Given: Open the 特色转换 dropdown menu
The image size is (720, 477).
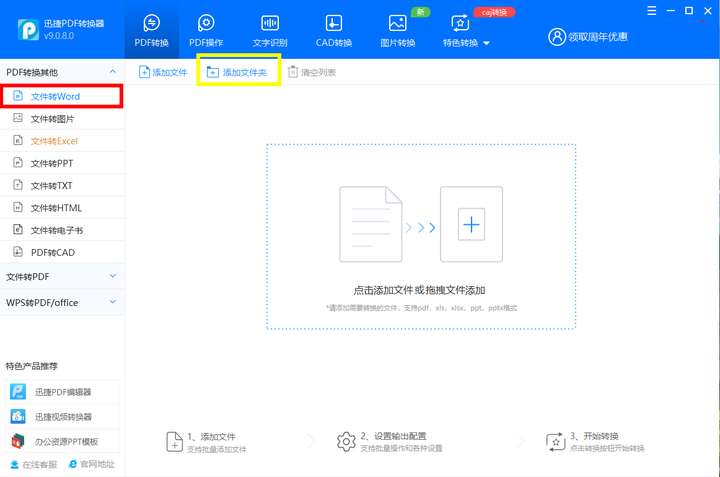Looking at the screenshot, I should coord(466,30).
